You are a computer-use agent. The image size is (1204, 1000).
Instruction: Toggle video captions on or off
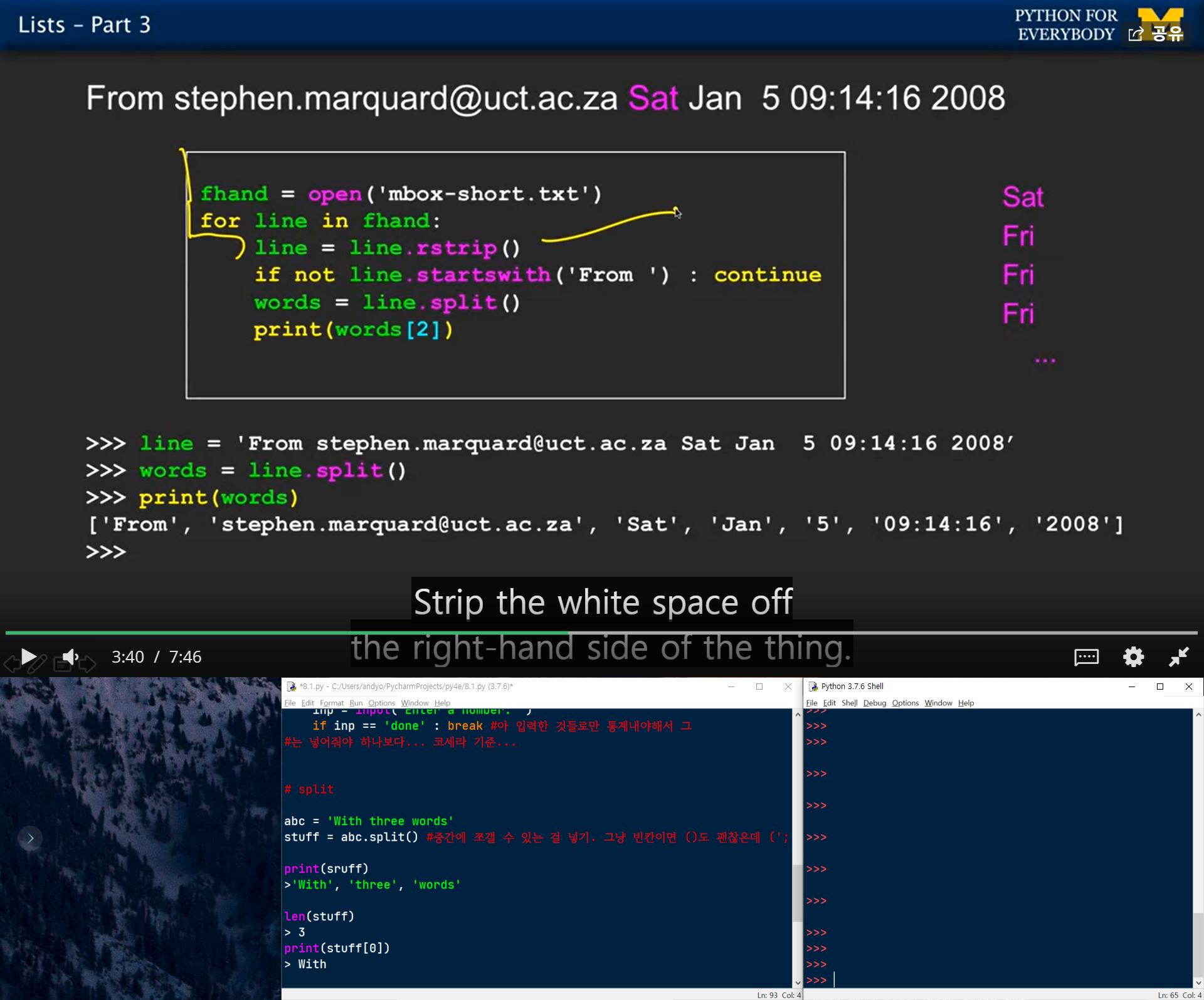click(x=1086, y=656)
